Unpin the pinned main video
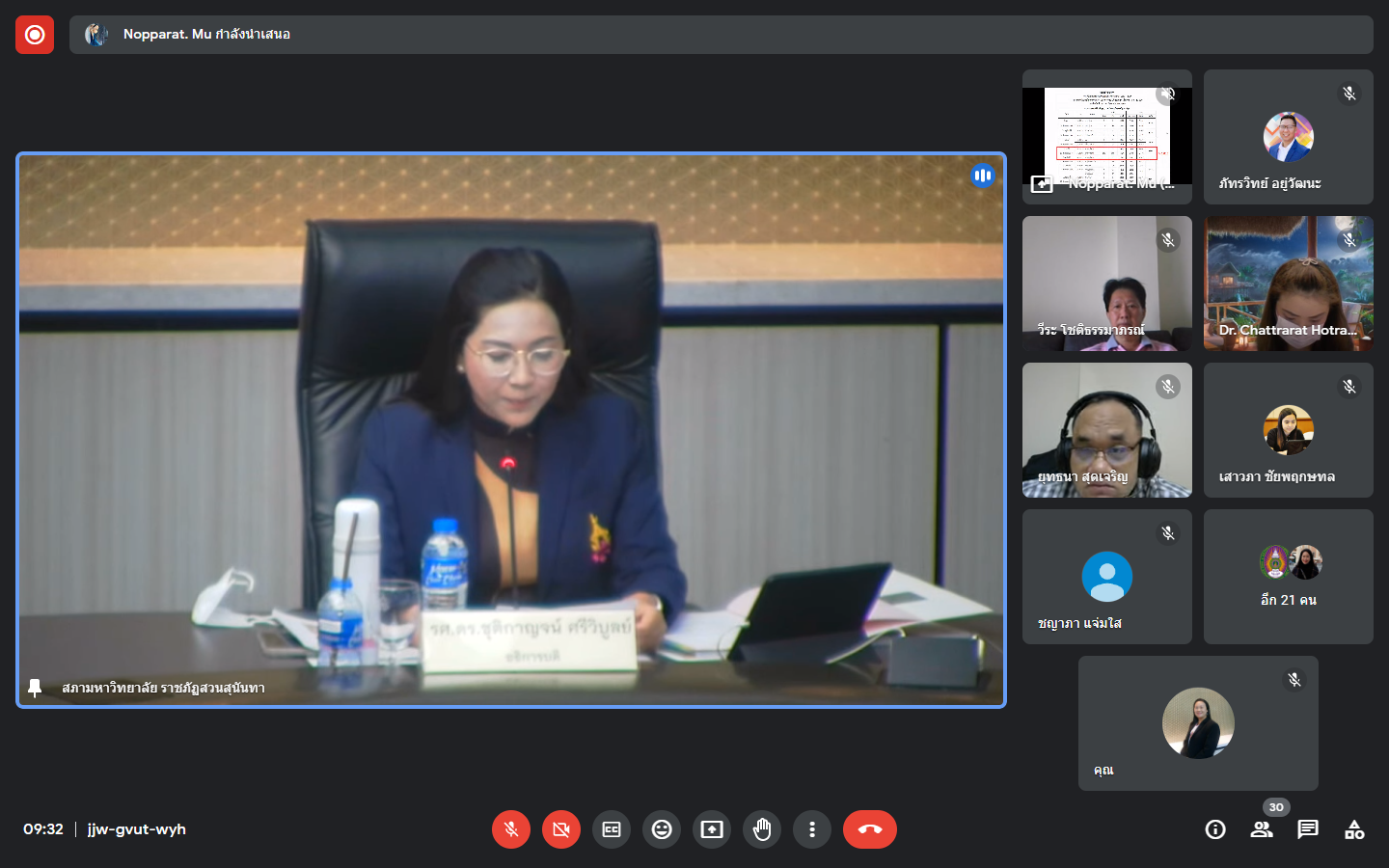 coord(35,688)
